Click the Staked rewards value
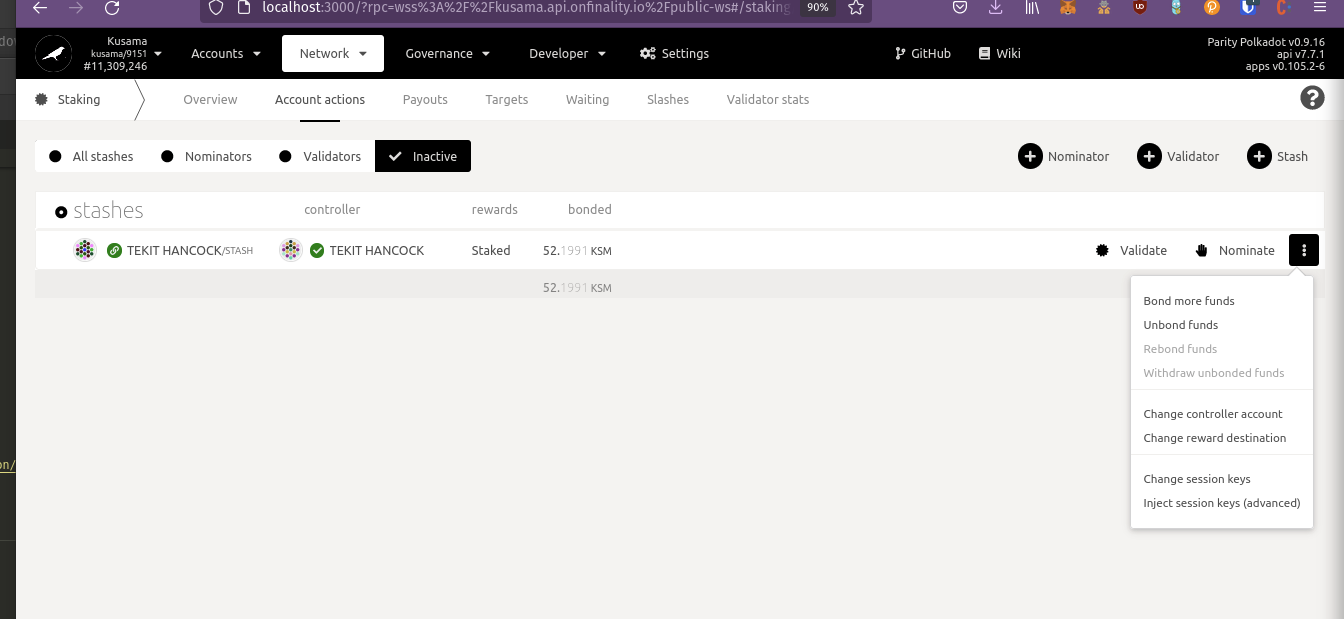This screenshot has width=1344, height=619. coord(491,250)
